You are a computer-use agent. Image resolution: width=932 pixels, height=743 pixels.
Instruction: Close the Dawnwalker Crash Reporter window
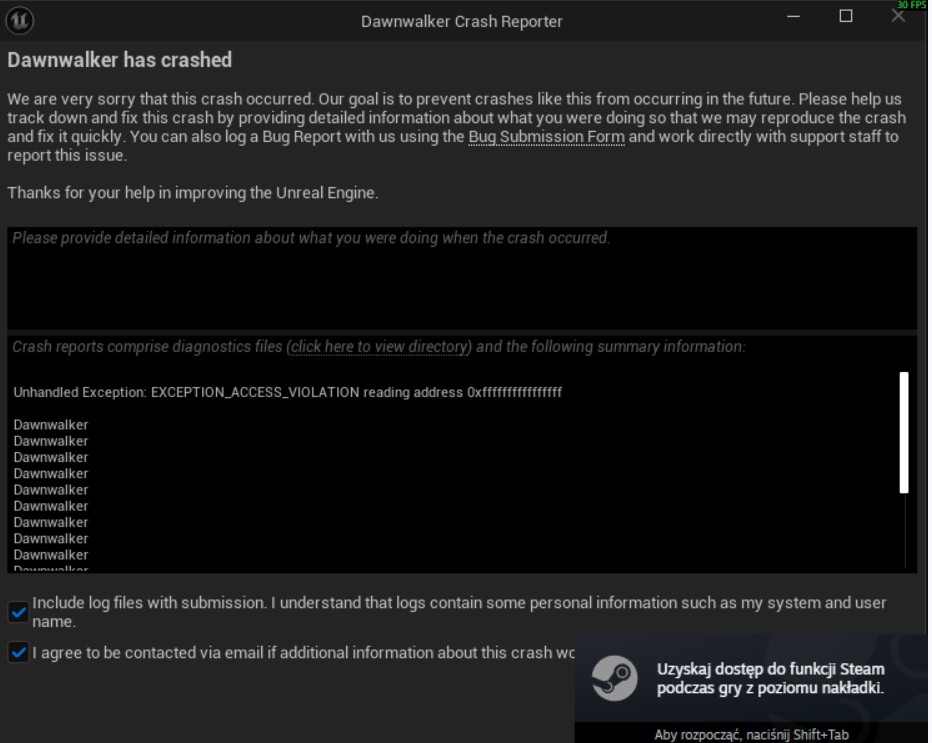pyautogui.click(x=898, y=17)
